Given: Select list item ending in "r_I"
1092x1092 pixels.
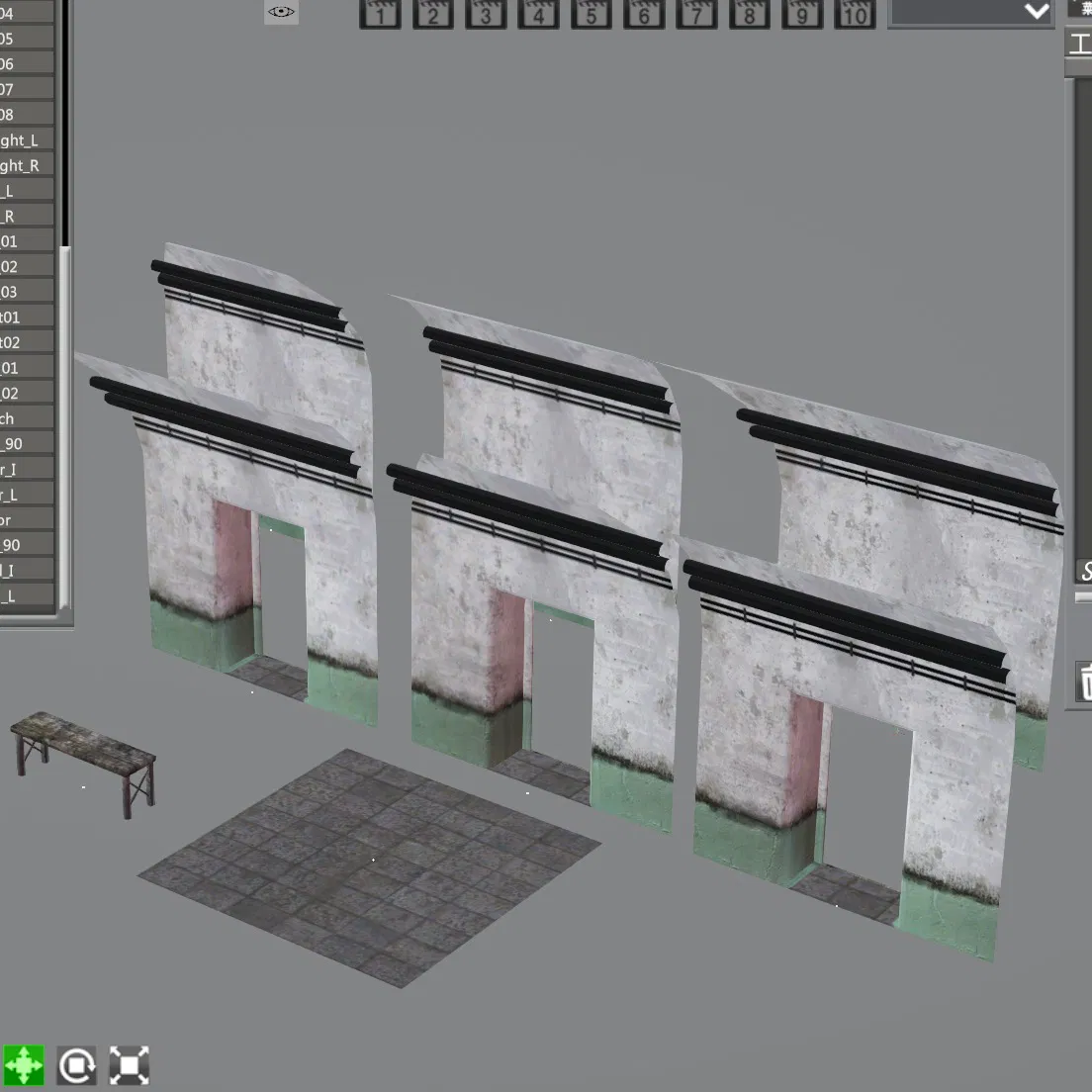Looking at the screenshot, I should click(x=27, y=470).
